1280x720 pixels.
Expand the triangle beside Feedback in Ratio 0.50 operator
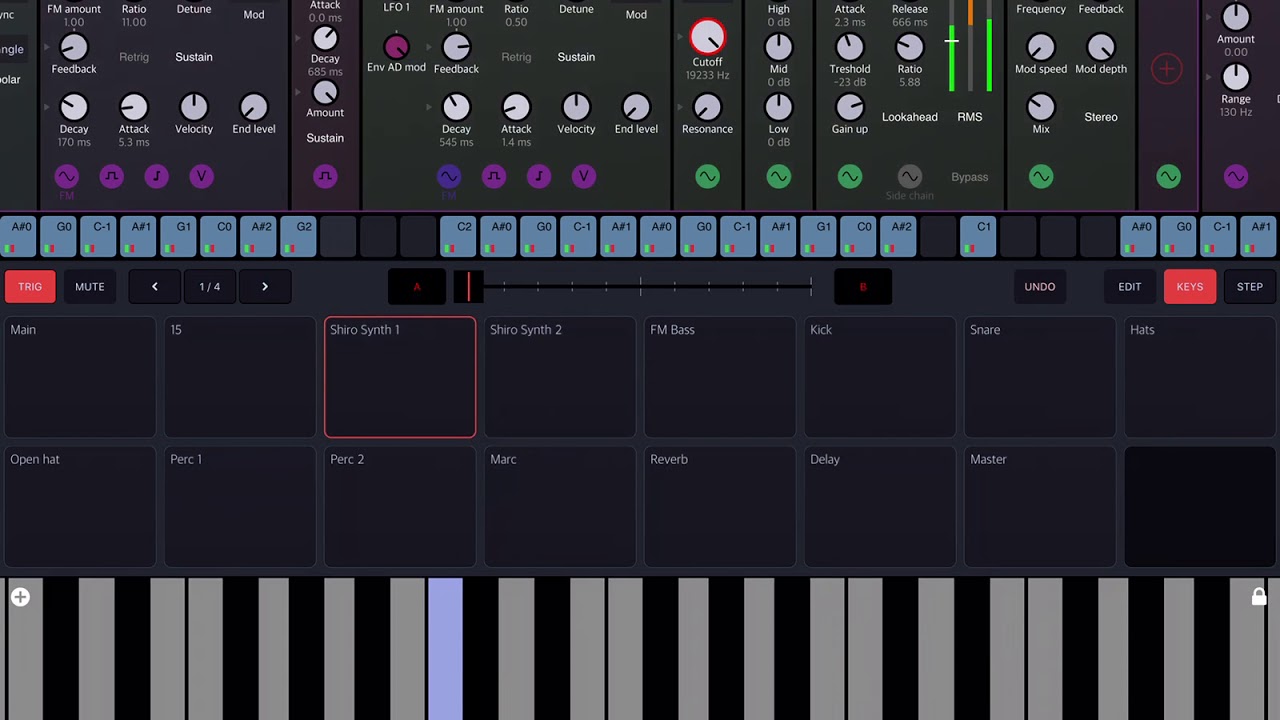tap(430, 47)
